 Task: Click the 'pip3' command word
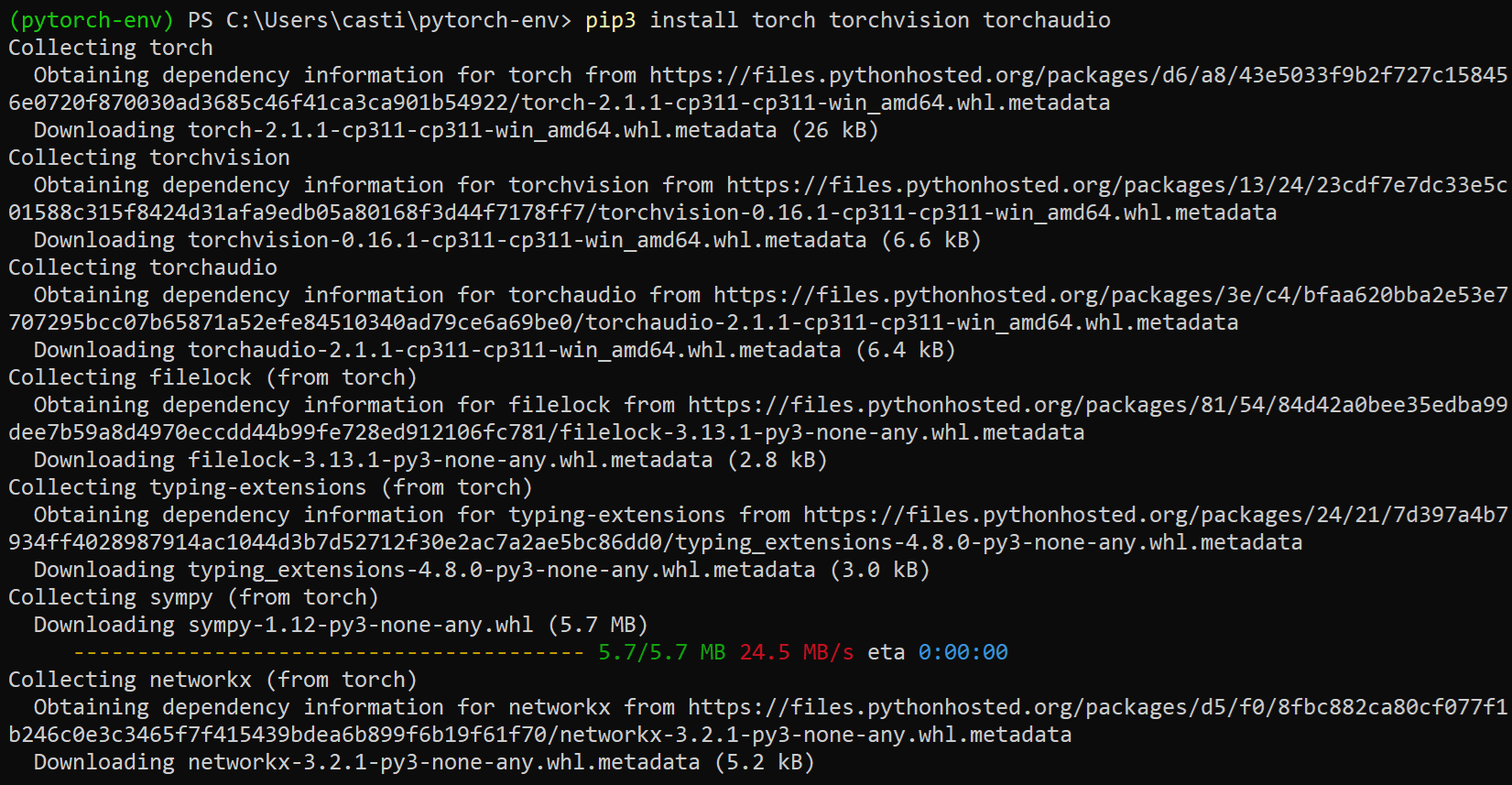pos(611,20)
